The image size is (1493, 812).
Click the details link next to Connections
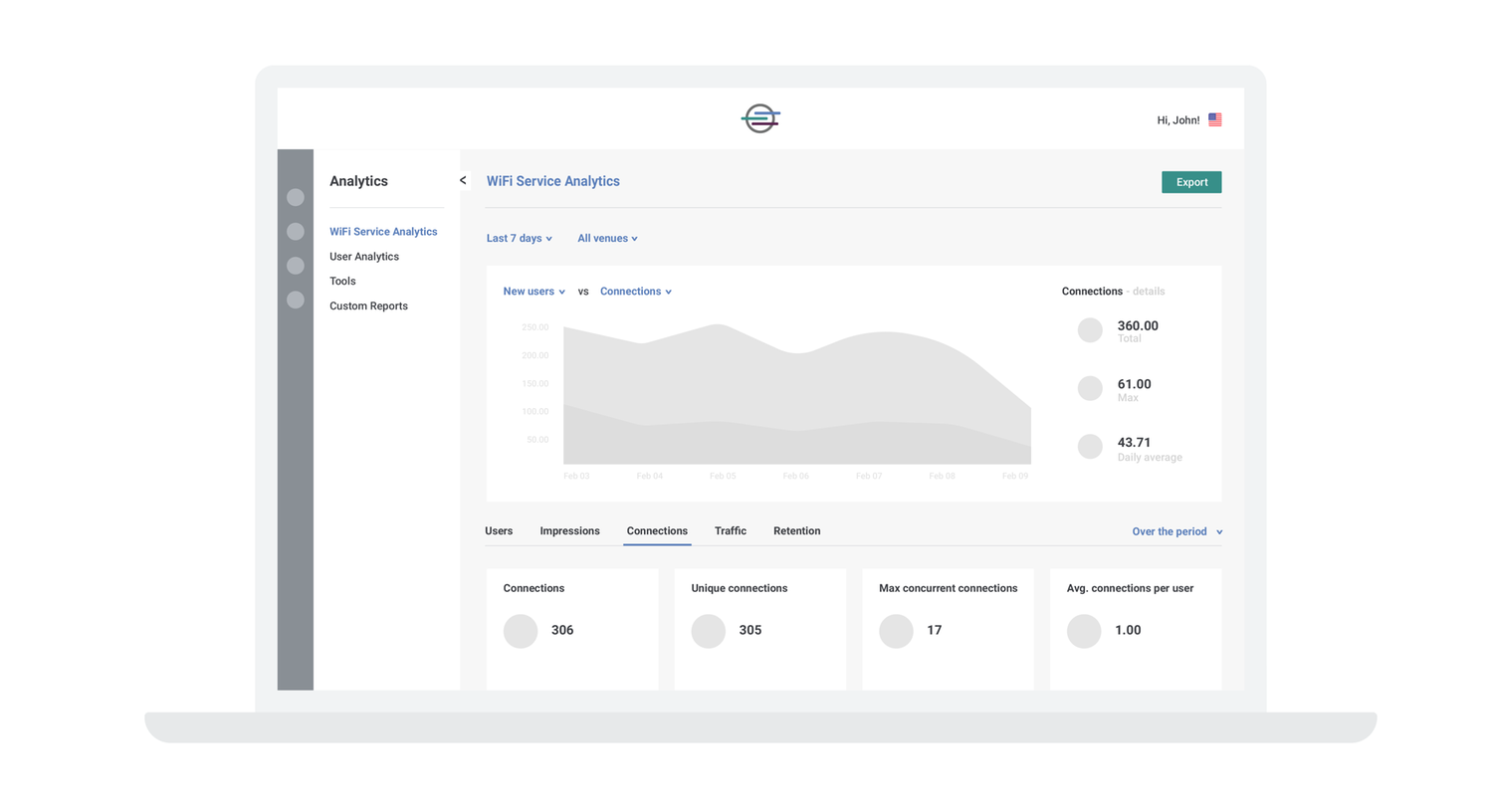coord(1149,292)
